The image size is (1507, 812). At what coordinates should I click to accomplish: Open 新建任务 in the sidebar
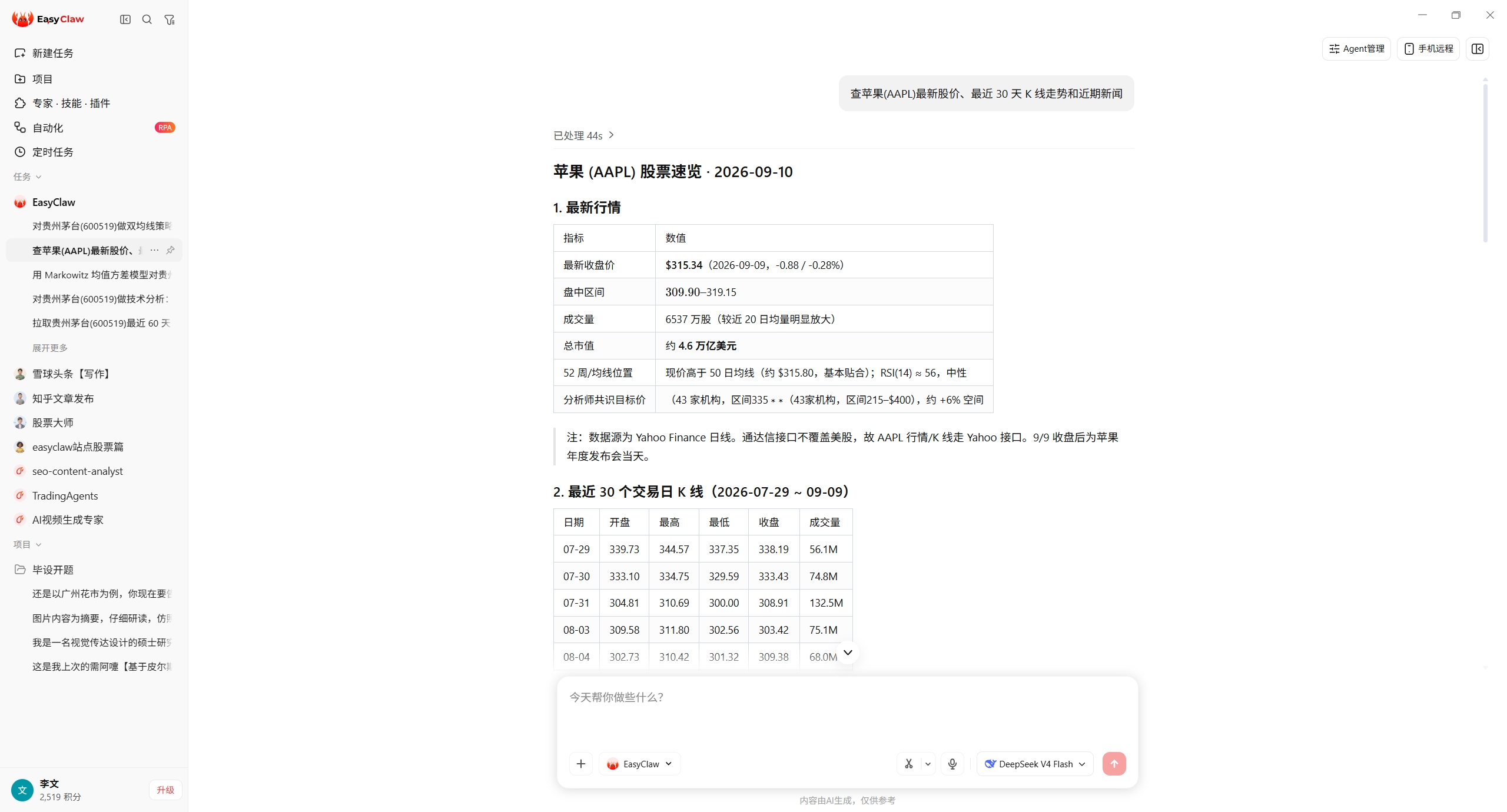94,53
